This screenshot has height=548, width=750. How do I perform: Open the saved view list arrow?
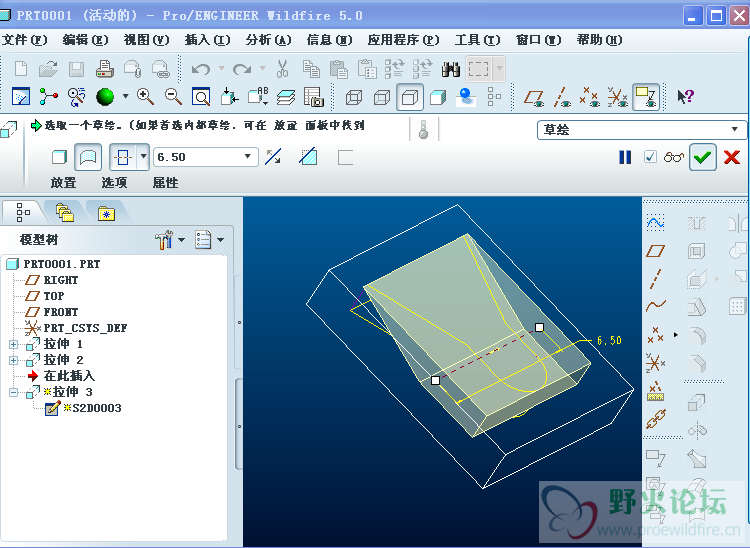tap(263, 102)
